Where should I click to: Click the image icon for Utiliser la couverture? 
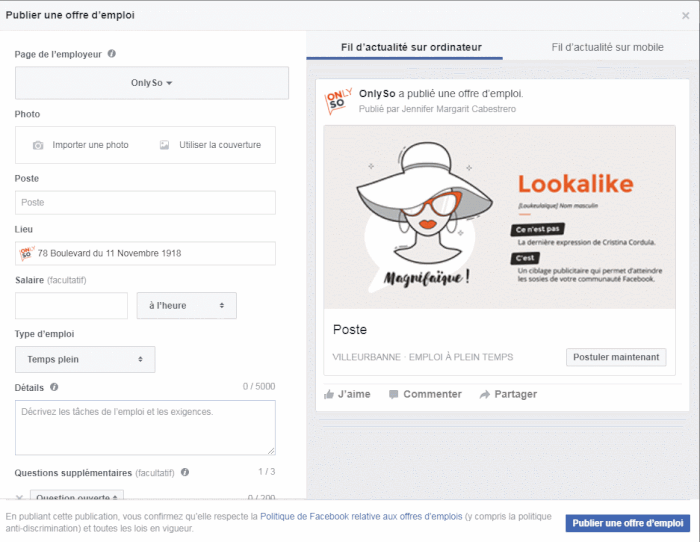165,145
